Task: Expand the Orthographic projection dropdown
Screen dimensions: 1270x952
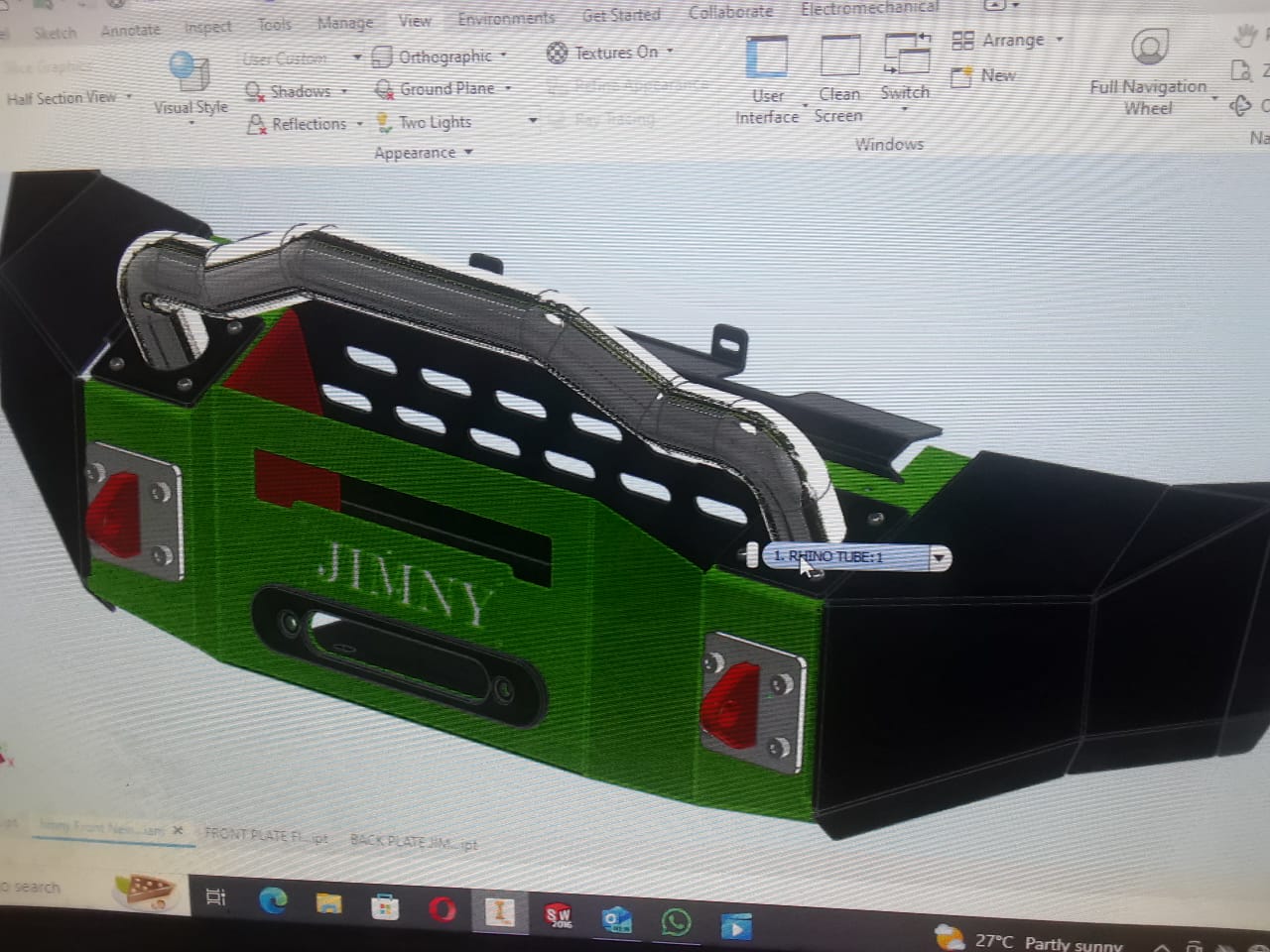Action: tap(503, 56)
